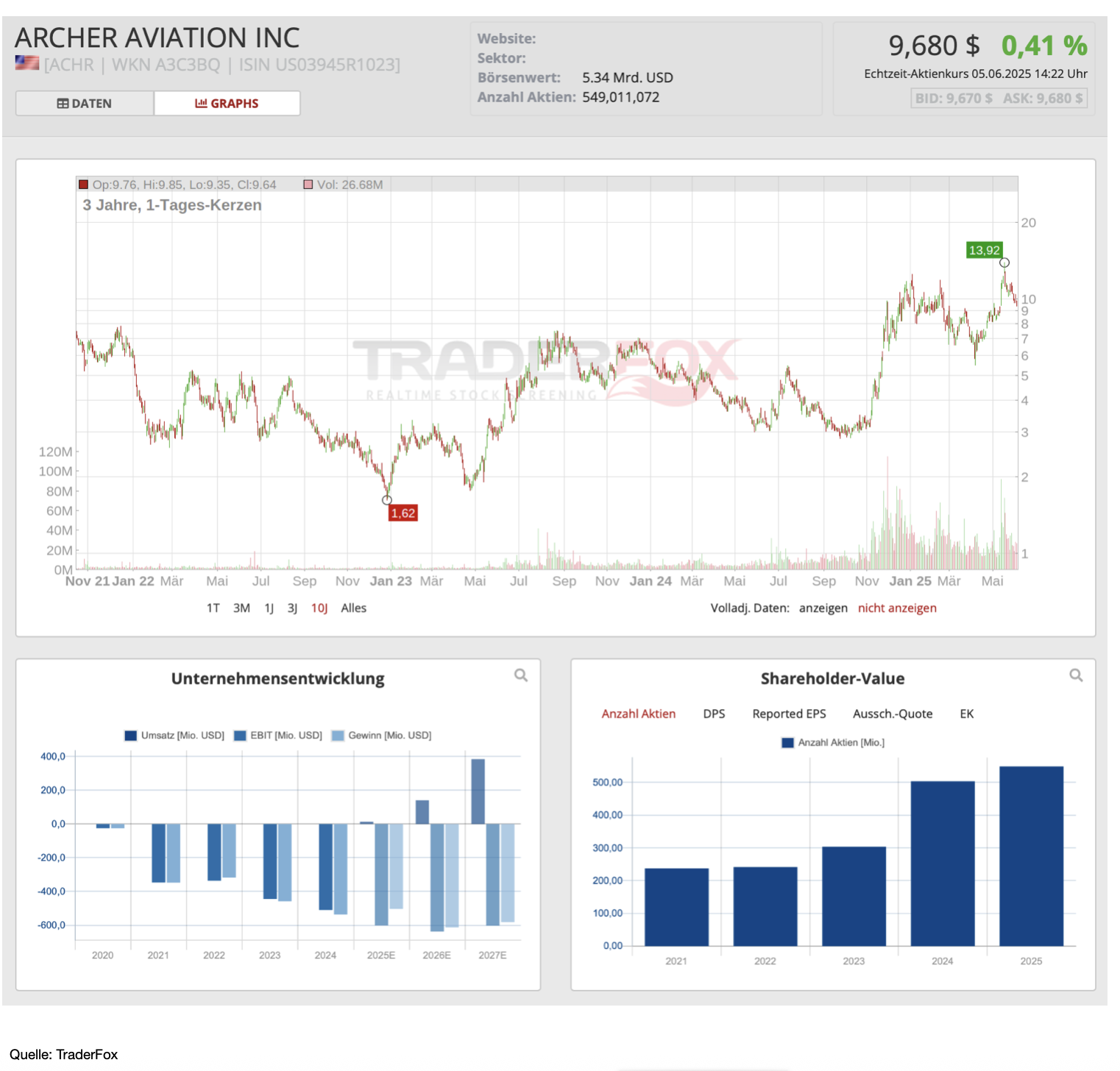The width and height of the screenshot is (1120, 1071).
Task: Select the 1J chart range
Action: (269, 608)
